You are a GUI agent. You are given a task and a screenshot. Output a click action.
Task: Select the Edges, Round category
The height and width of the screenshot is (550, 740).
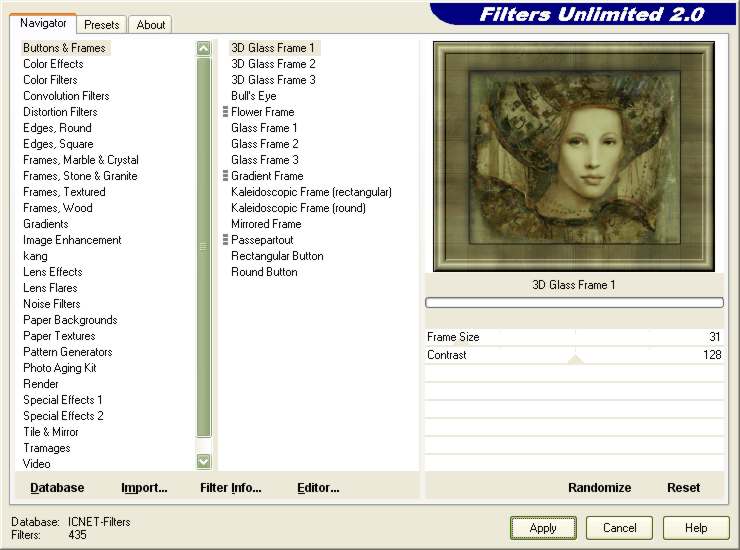58,128
